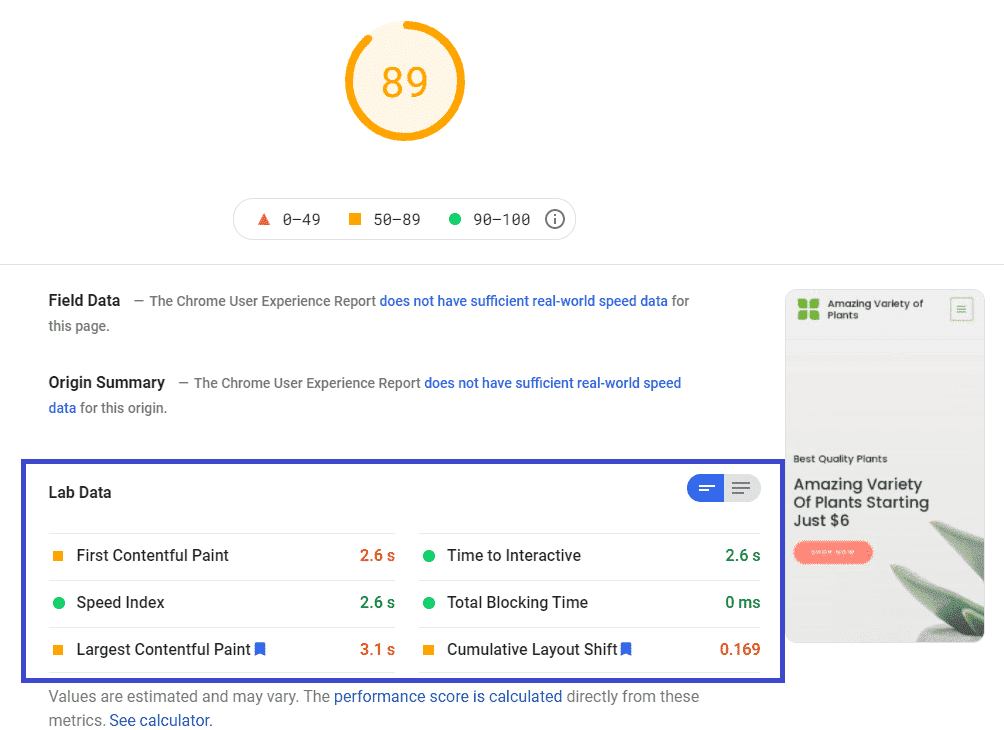Click the hamburger menu icon in page preview

coord(961,309)
